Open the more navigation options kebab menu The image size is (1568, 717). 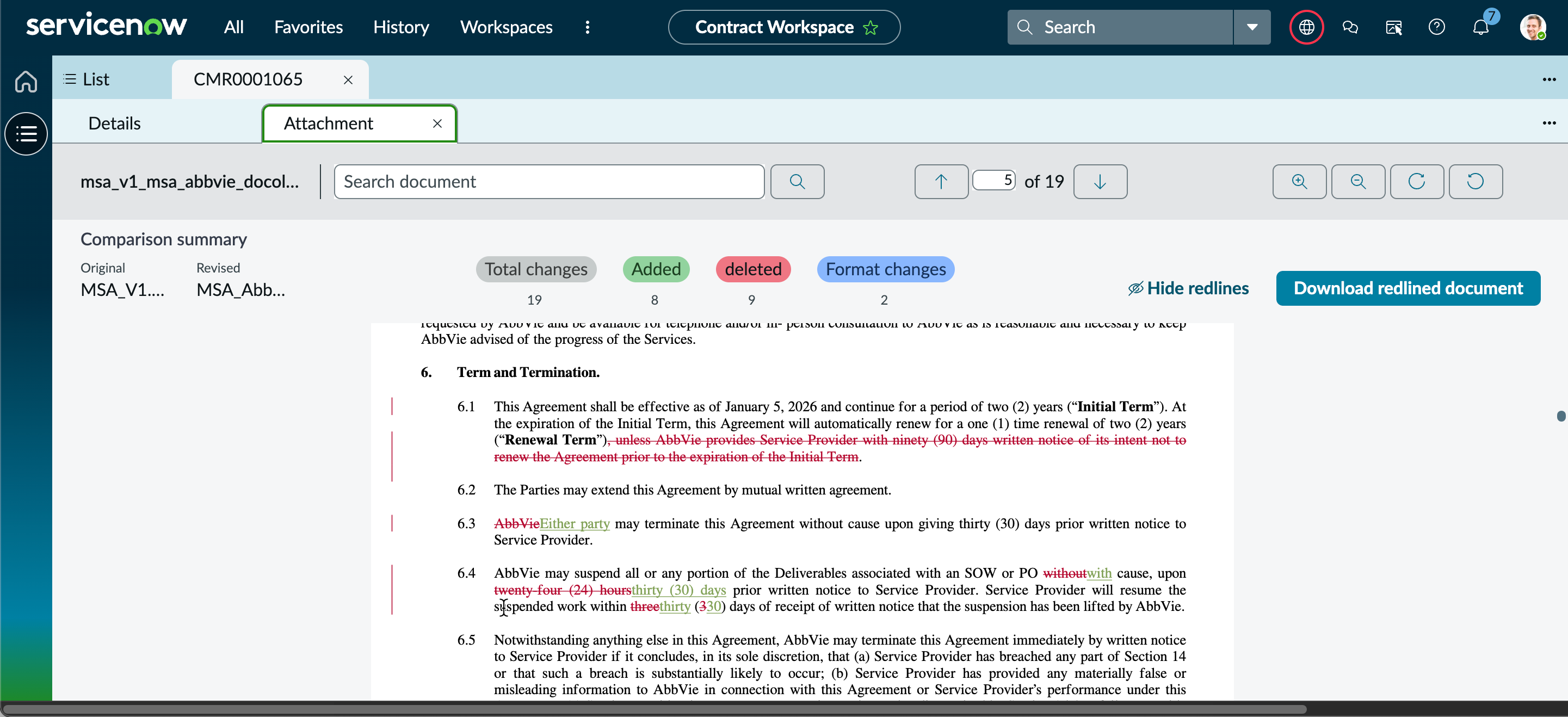click(588, 27)
